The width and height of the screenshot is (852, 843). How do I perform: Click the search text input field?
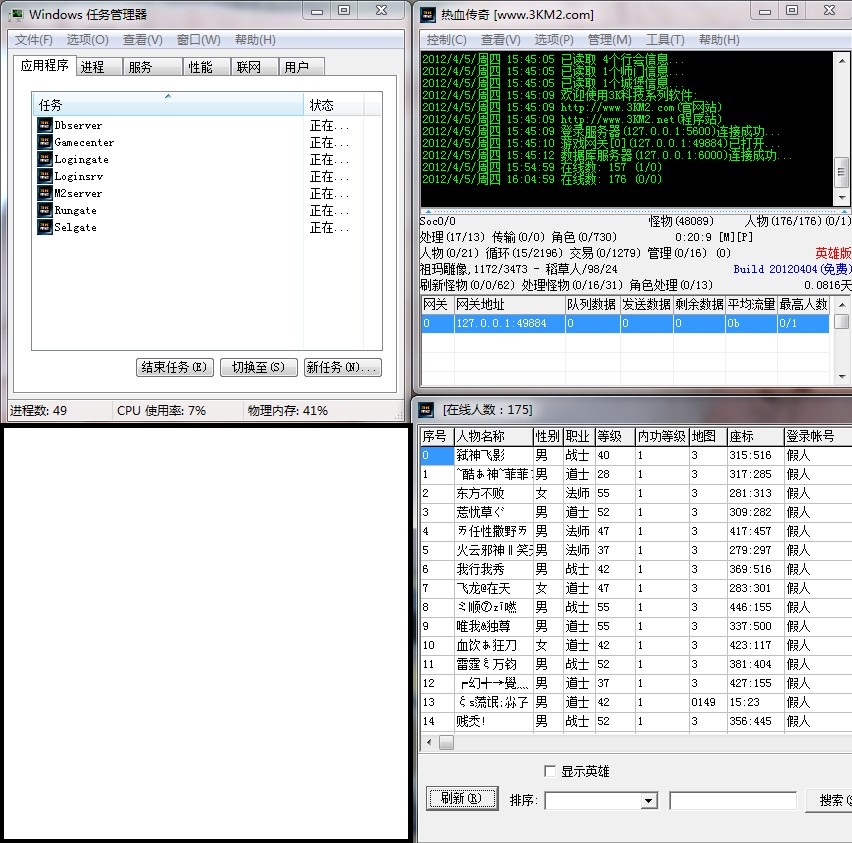(x=732, y=801)
